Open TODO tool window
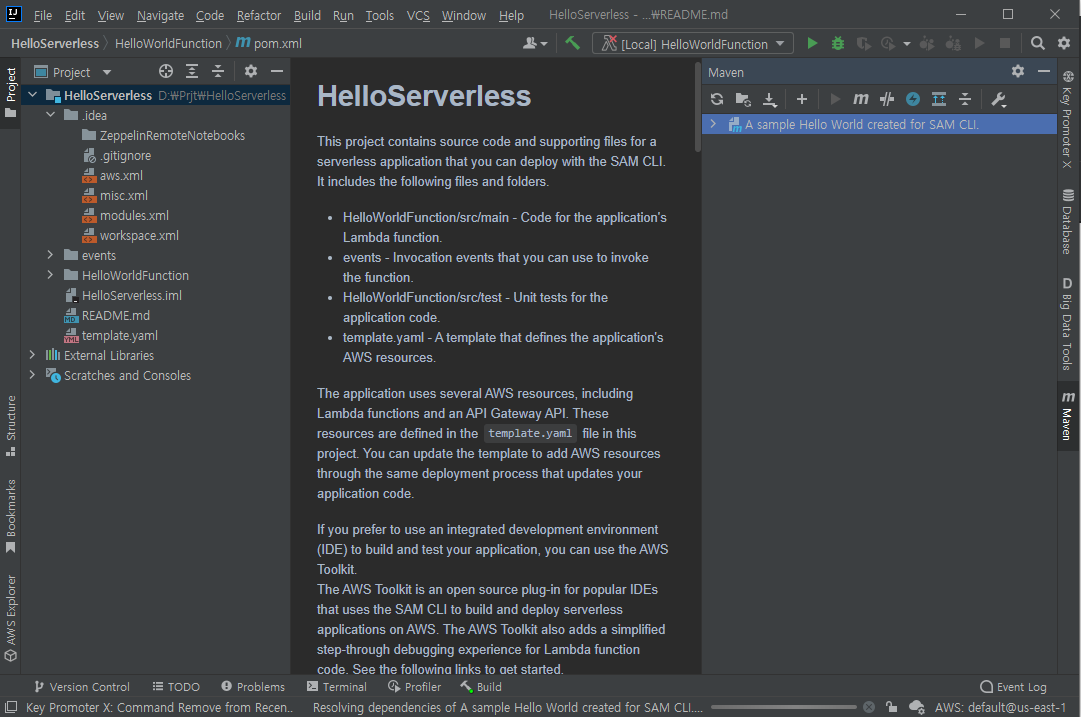The width and height of the screenshot is (1081, 717). tap(176, 687)
